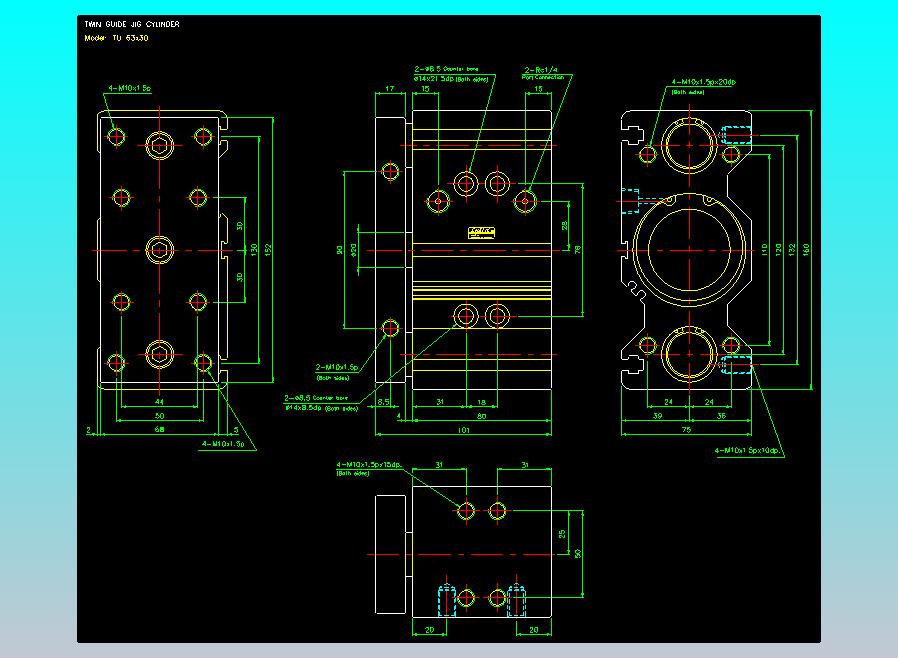Select the '2-M10x1.5p' callout in side view
Viewport: 898px width, 658px height.
(x=337, y=367)
